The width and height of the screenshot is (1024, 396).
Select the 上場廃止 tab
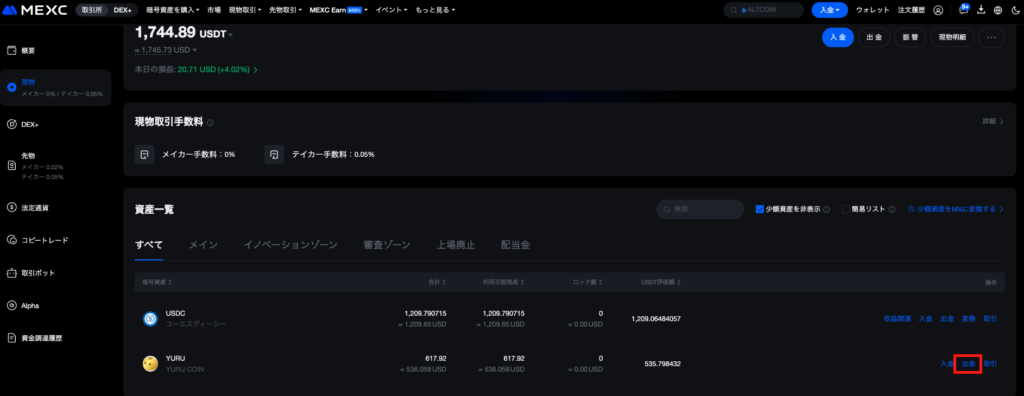point(456,245)
